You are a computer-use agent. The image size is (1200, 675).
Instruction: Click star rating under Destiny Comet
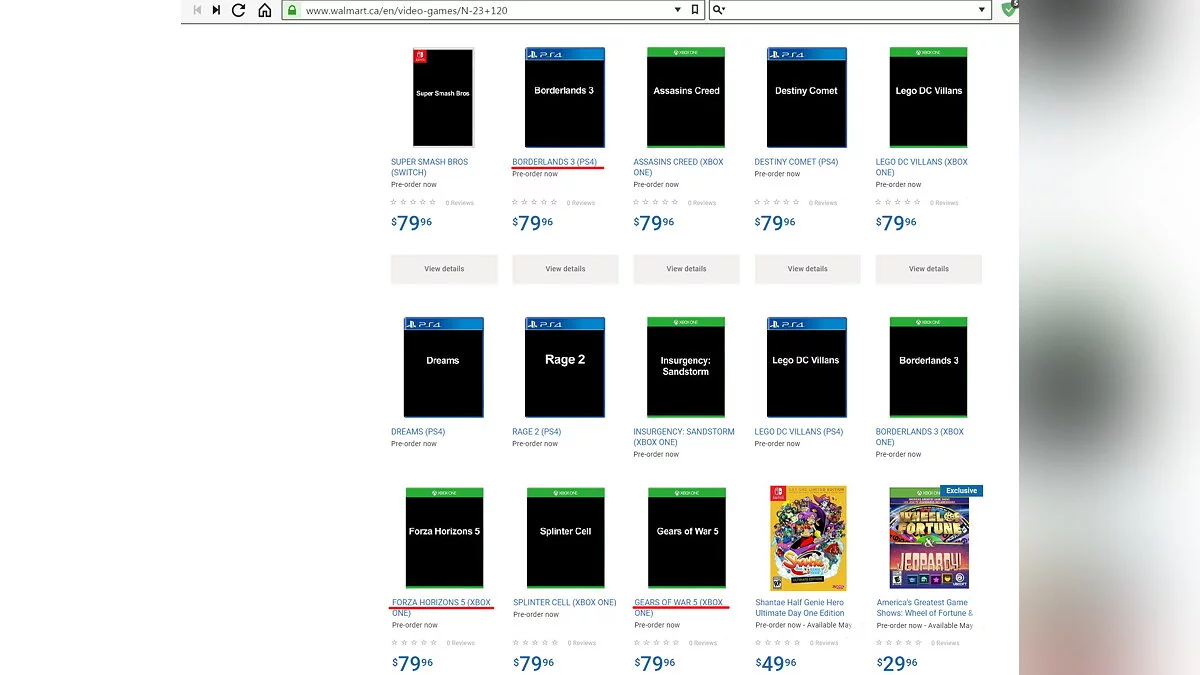pos(777,203)
